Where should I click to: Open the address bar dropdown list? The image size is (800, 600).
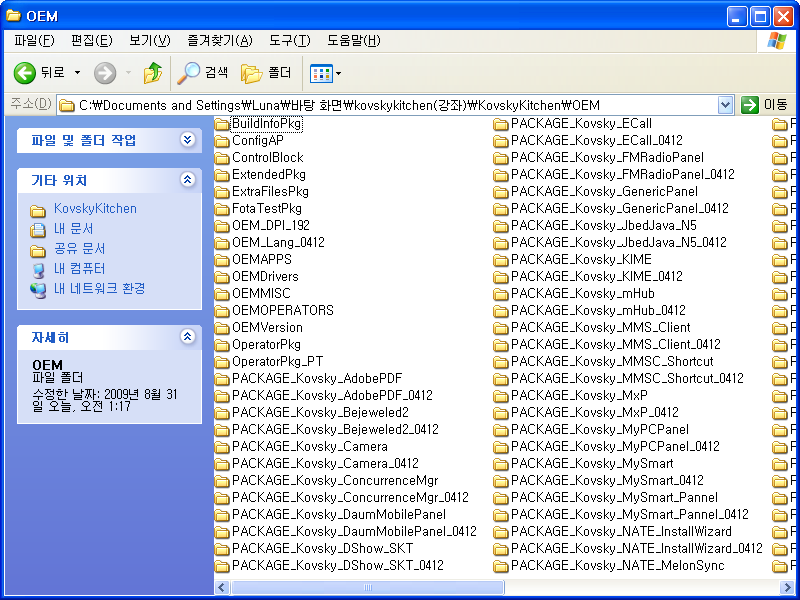click(x=724, y=104)
